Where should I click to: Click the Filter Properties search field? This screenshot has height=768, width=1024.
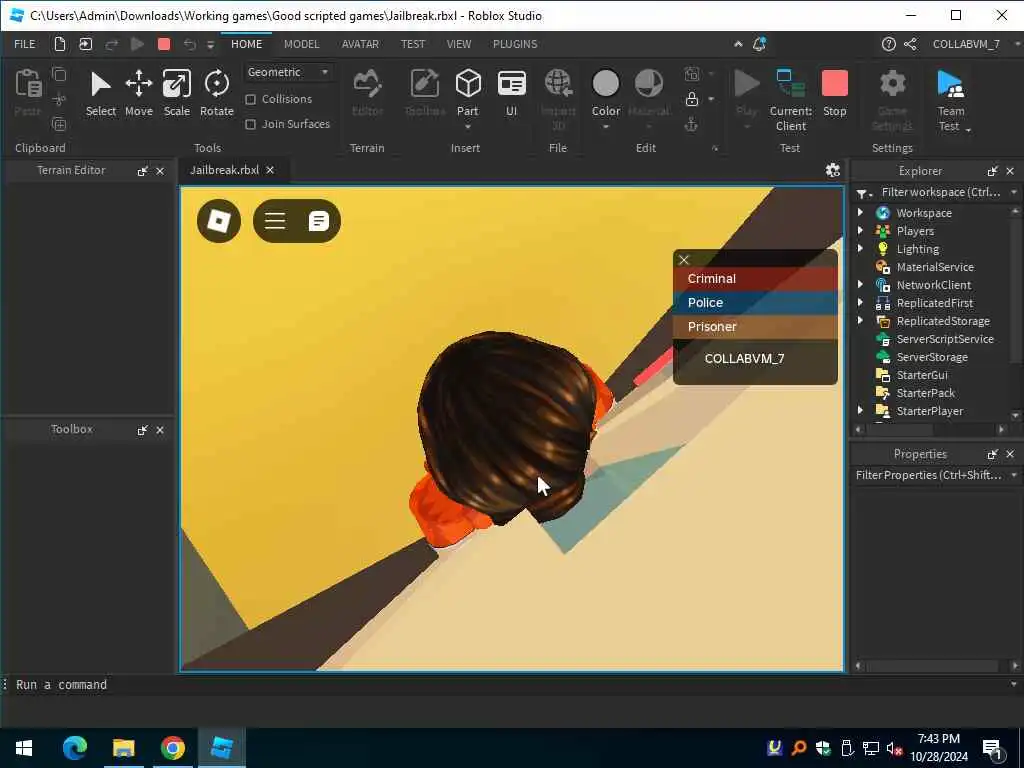pyautogui.click(x=929, y=475)
